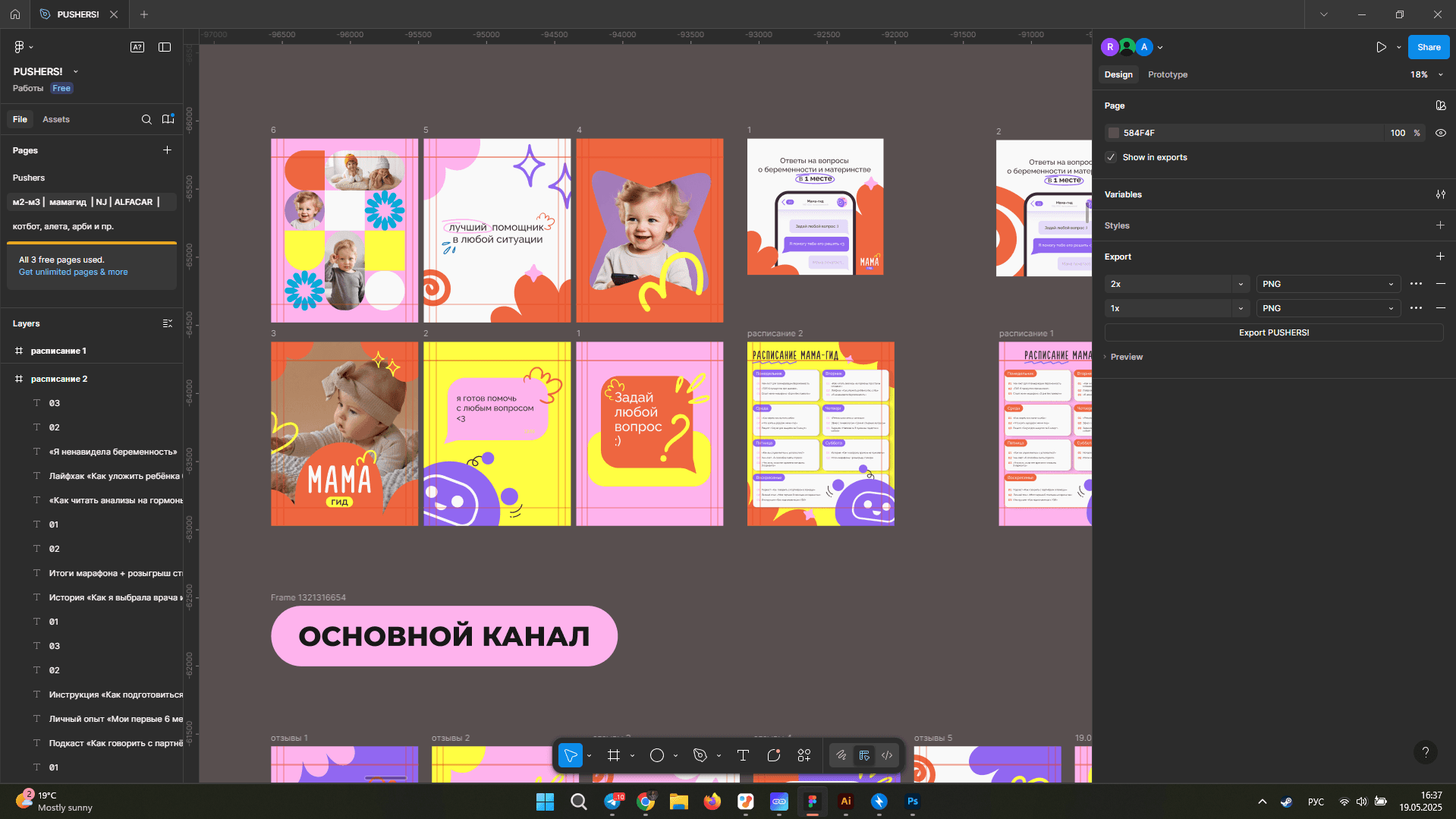This screenshot has height=819, width=1456.
Task: Click Export PUSHERS! button
Action: click(x=1274, y=332)
